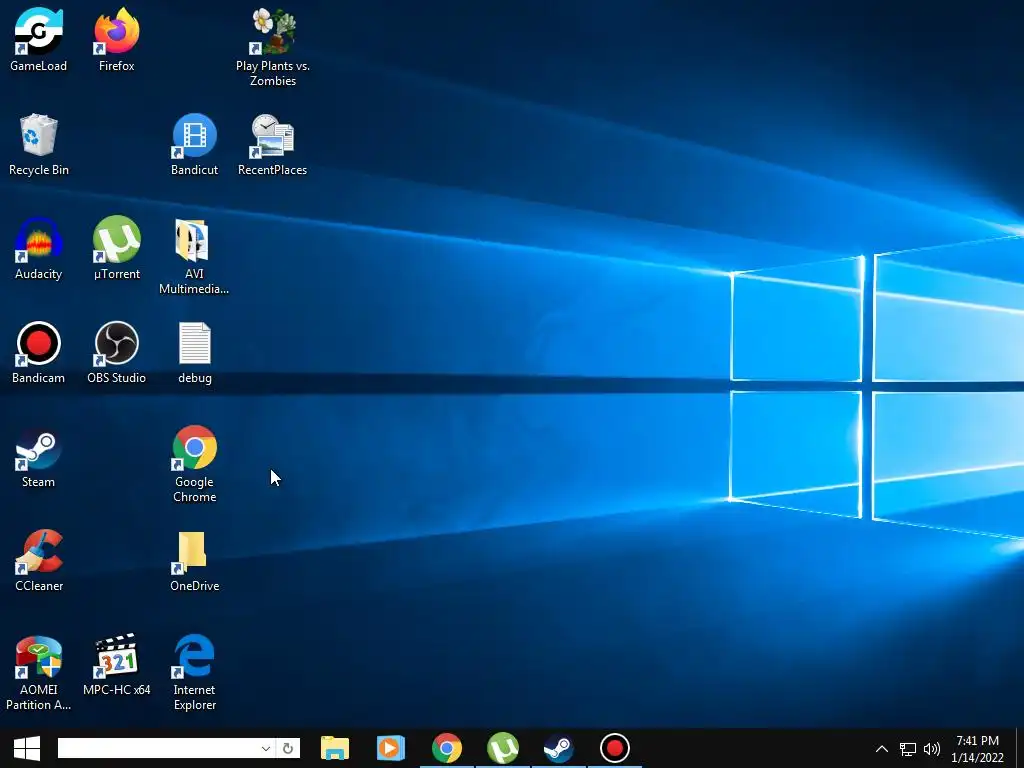Select the debug text file

pyautogui.click(x=195, y=352)
